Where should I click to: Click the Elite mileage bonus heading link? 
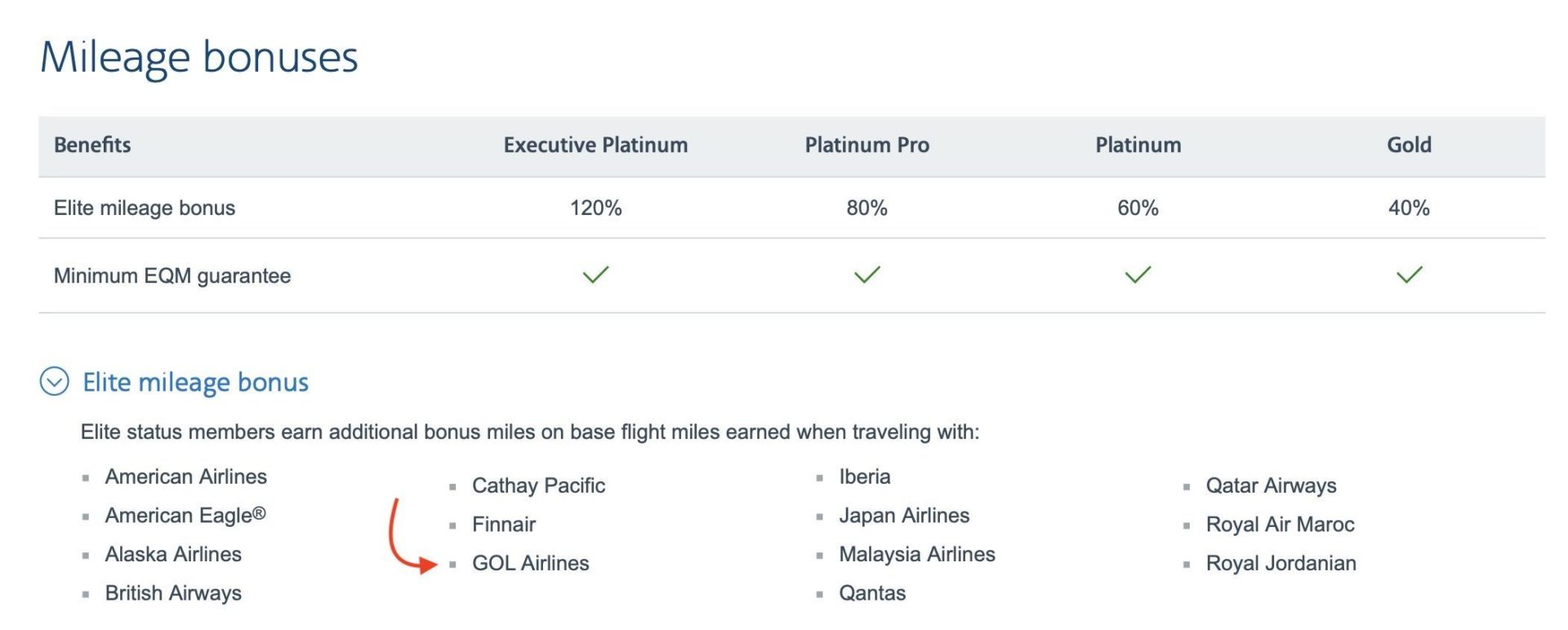196,382
